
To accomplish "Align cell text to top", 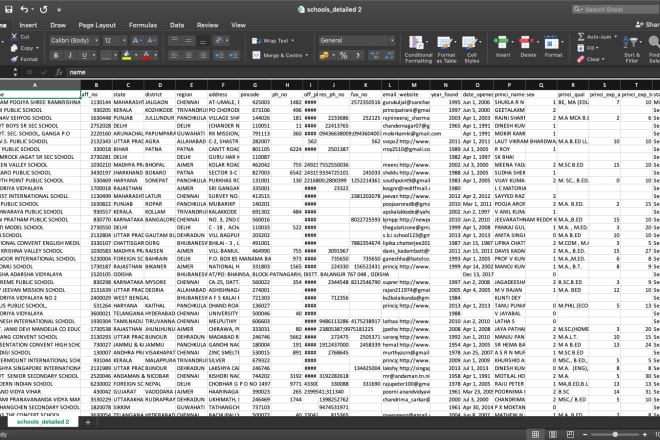I will [174, 40].
